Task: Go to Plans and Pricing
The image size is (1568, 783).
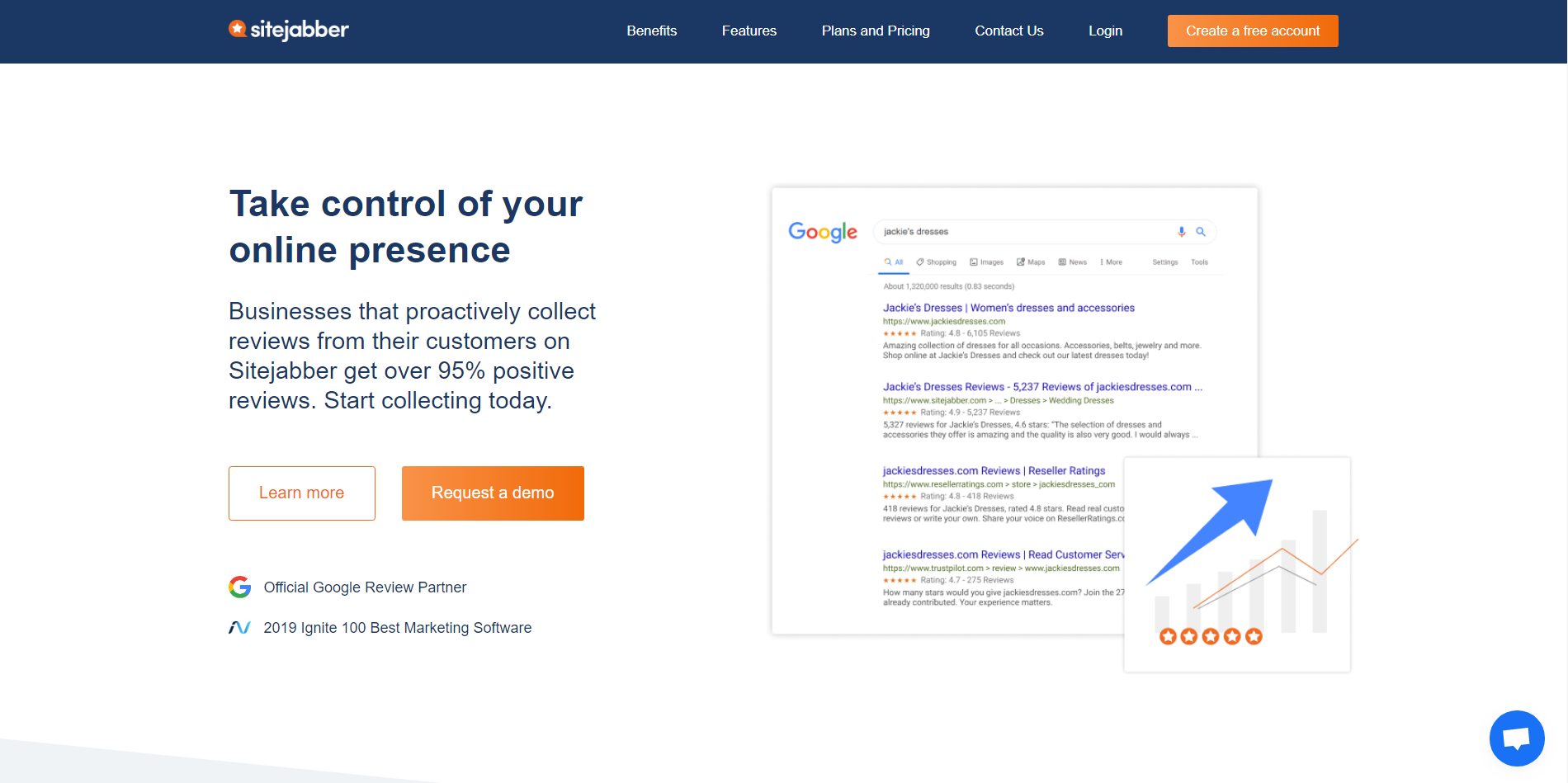Action: [x=876, y=31]
